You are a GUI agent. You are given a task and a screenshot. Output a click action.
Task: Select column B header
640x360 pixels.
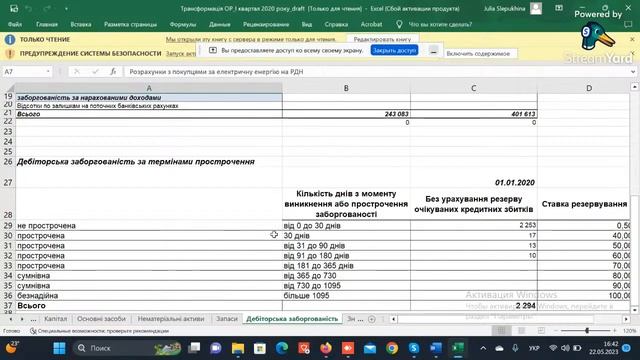(x=346, y=88)
